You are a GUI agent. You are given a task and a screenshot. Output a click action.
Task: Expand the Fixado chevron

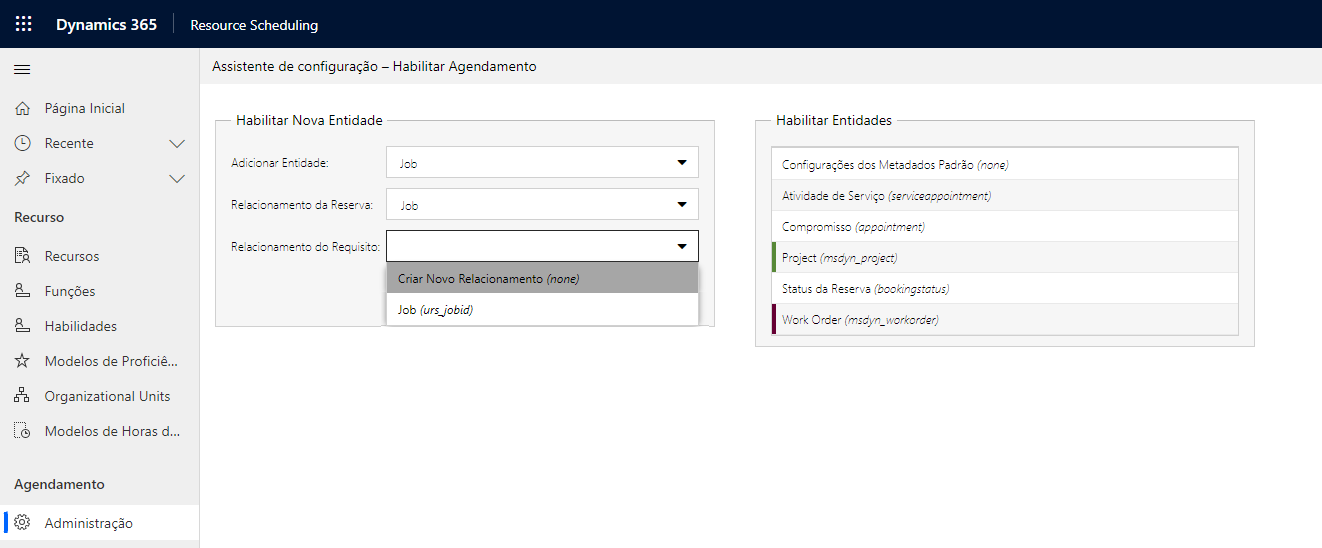[177, 179]
